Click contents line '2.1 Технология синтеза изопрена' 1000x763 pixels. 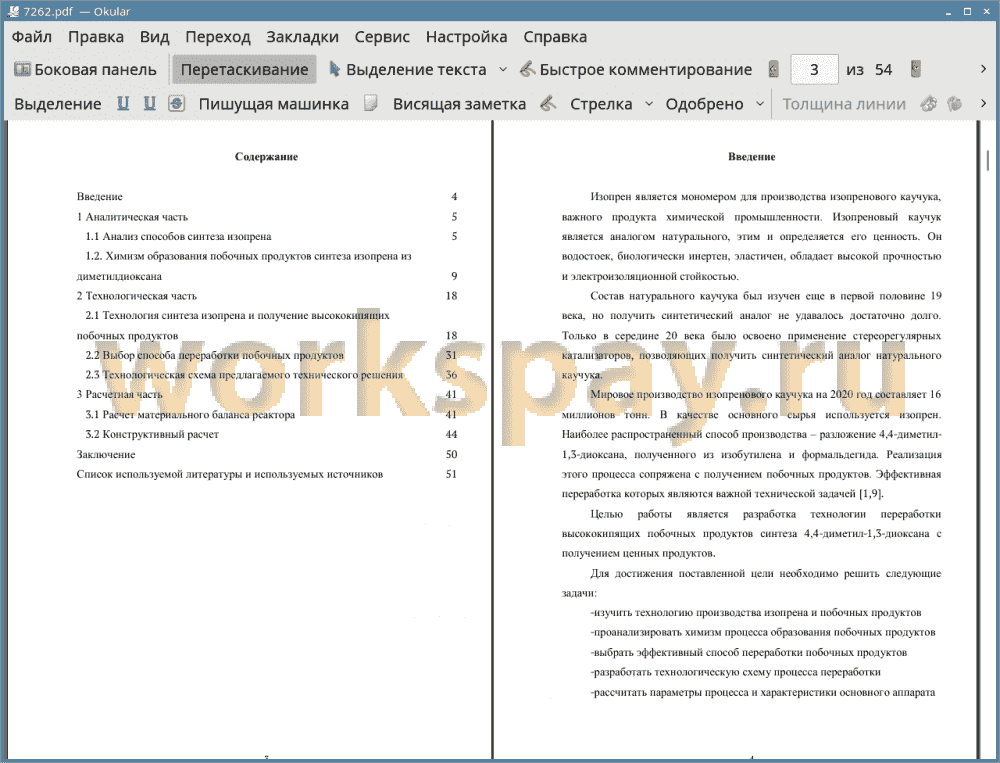coord(238,316)
